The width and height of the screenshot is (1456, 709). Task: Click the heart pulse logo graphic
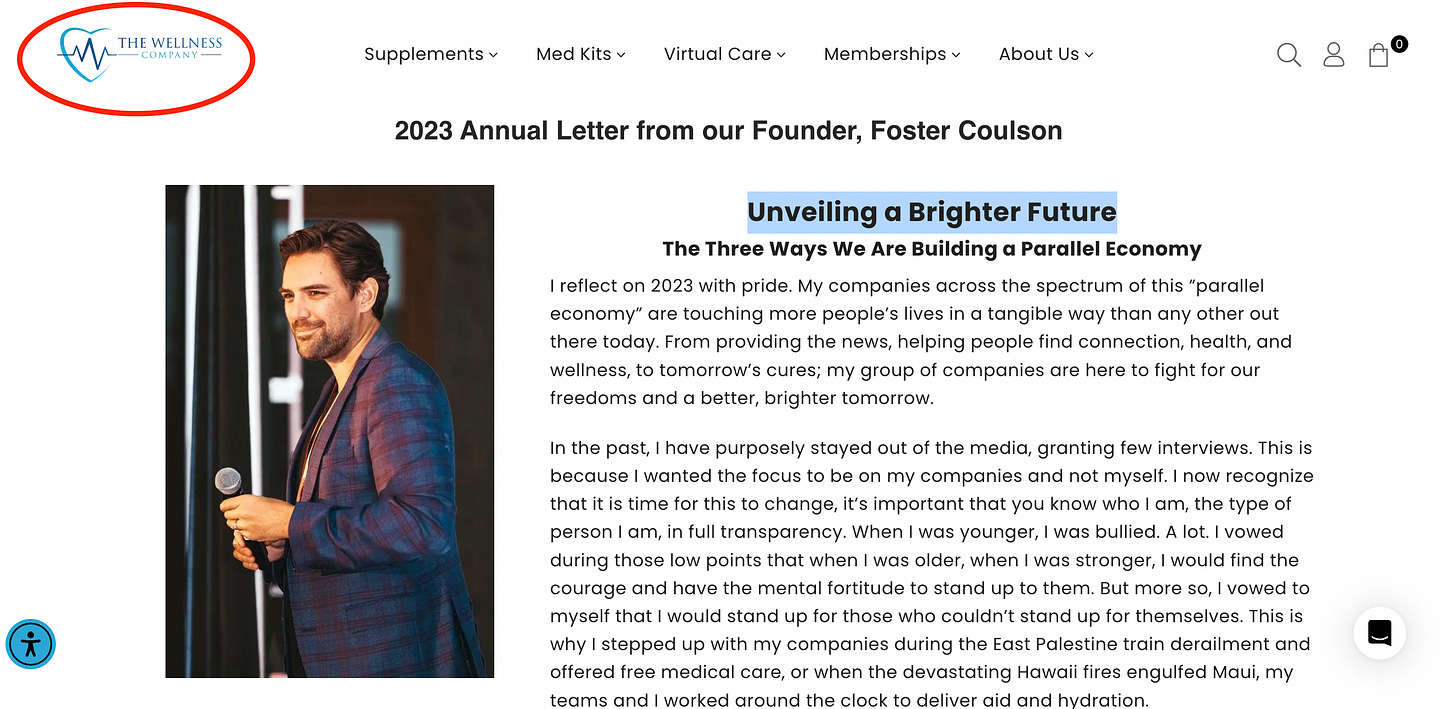(x=87, y=54)
